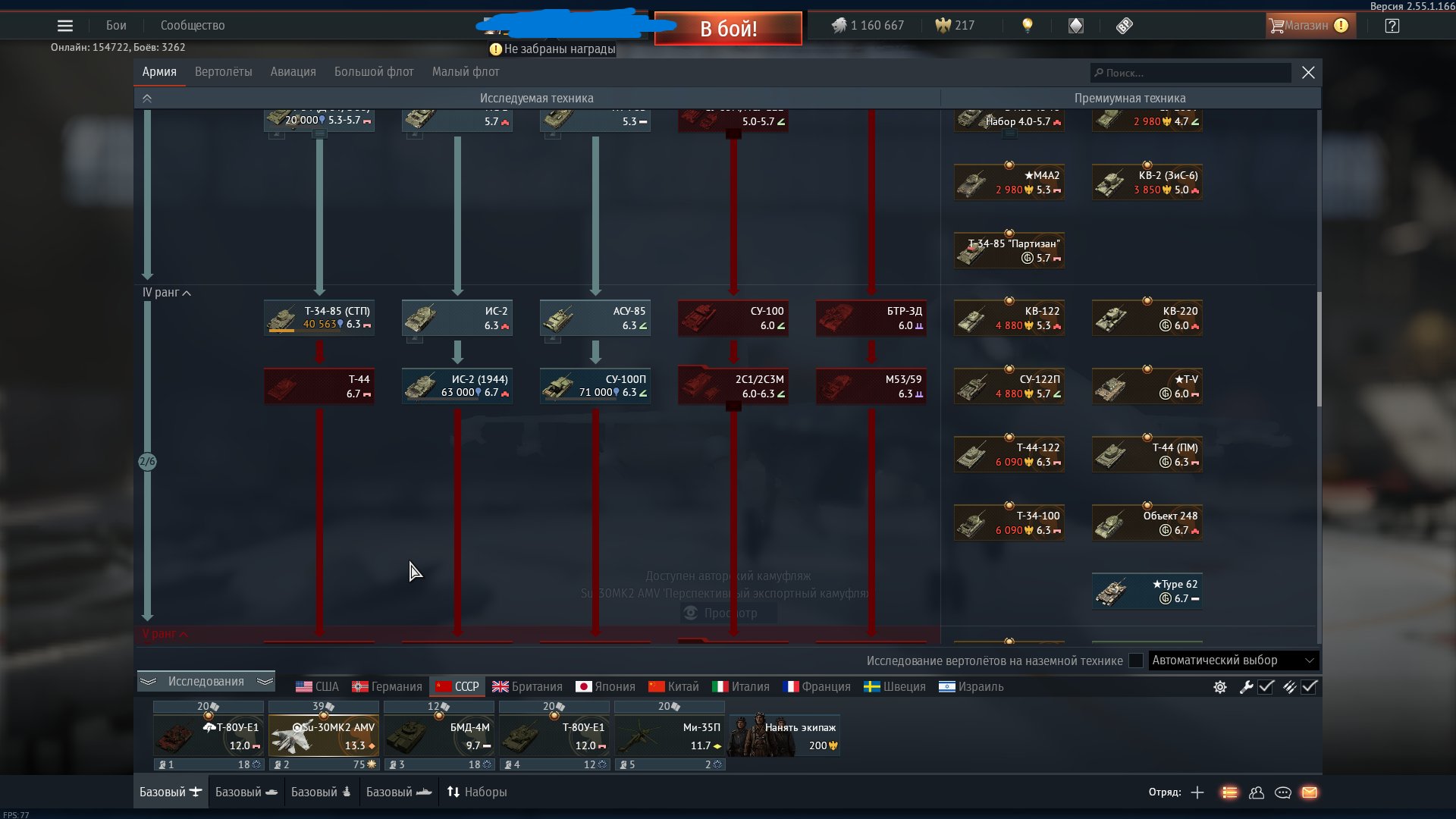Toggle helicopter research on ground vehicles checkbox
The width and height of the screenshot is (1456, 819).
[1135, 661]
